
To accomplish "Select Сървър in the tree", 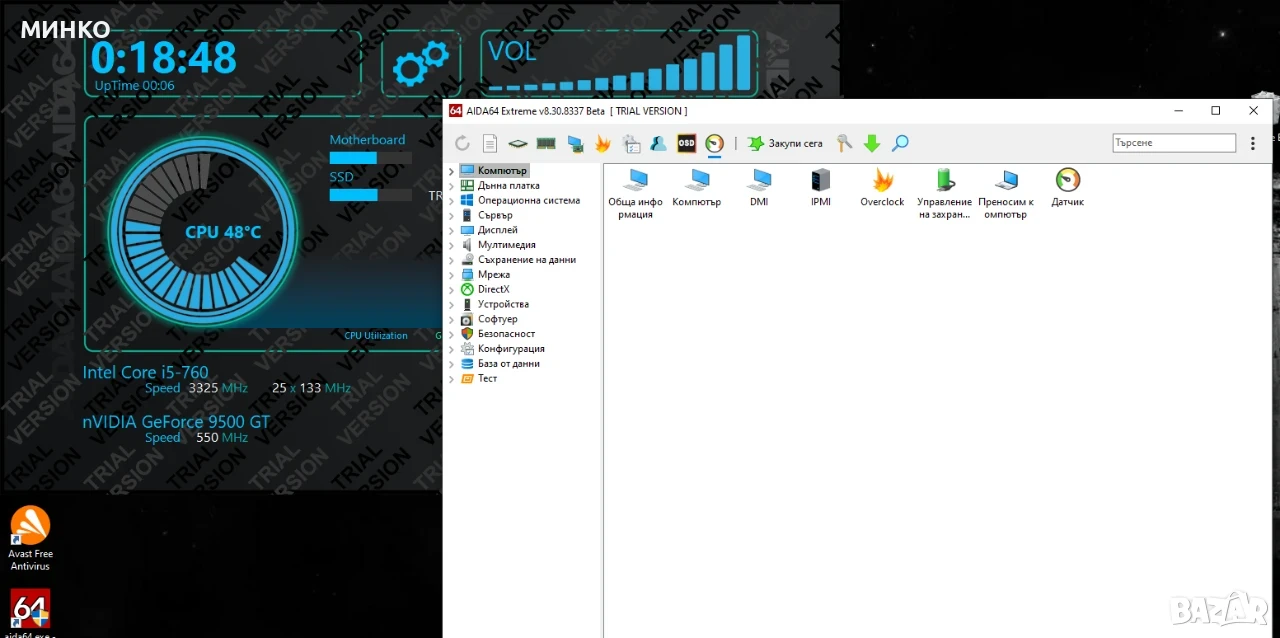I will tap(495, 215).
